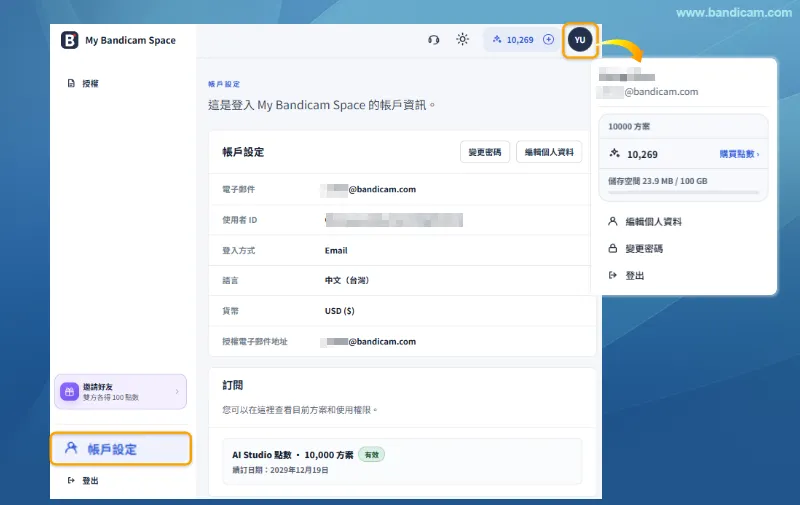Click the gift icon on invite card
800x505 pixels.
[x=69, y=392]
